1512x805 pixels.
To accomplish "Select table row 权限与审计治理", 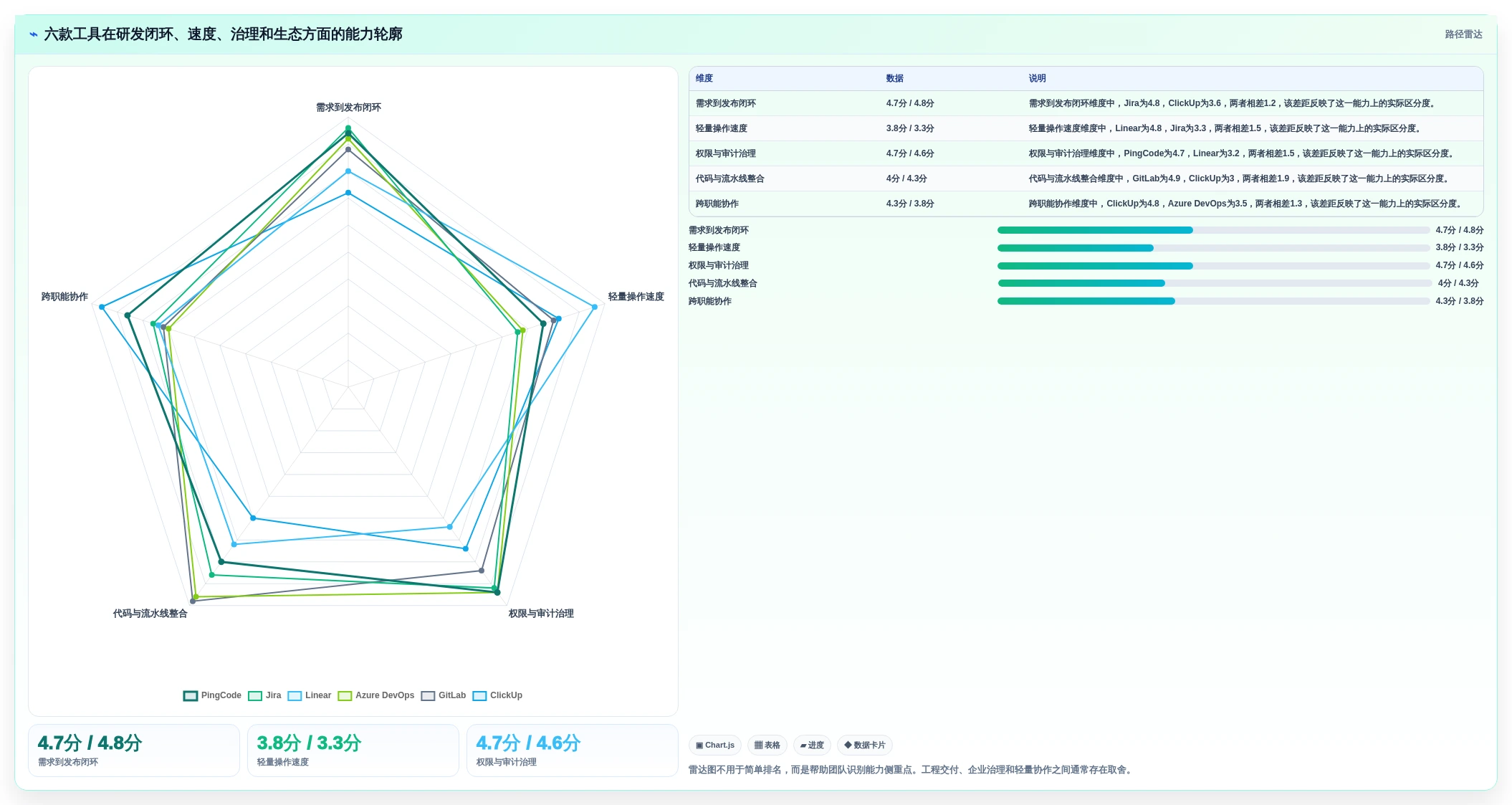I will point(1086,153).
